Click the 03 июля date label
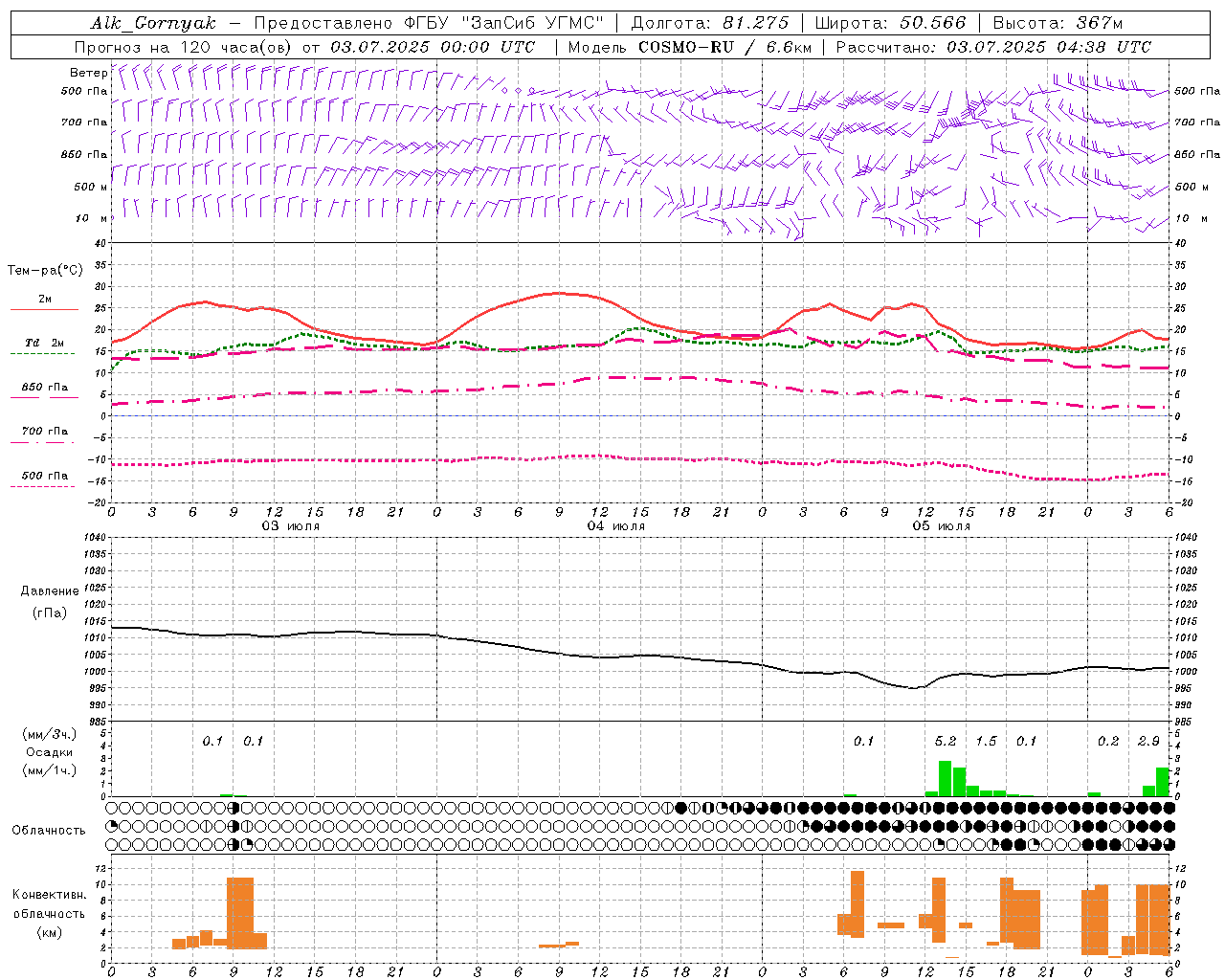 point(291,525)
